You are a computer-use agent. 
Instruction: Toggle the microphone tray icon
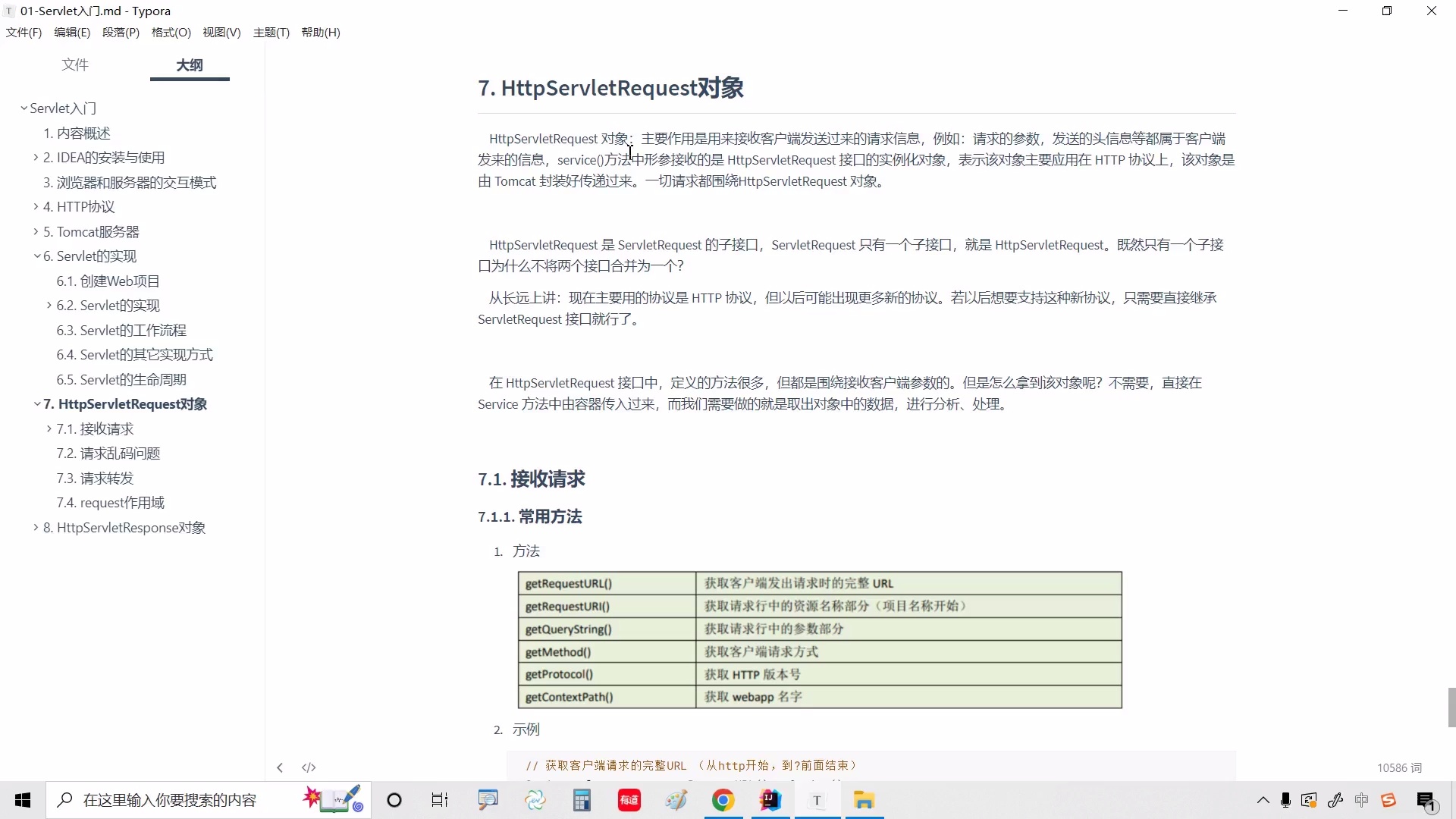pos(1285,800)
